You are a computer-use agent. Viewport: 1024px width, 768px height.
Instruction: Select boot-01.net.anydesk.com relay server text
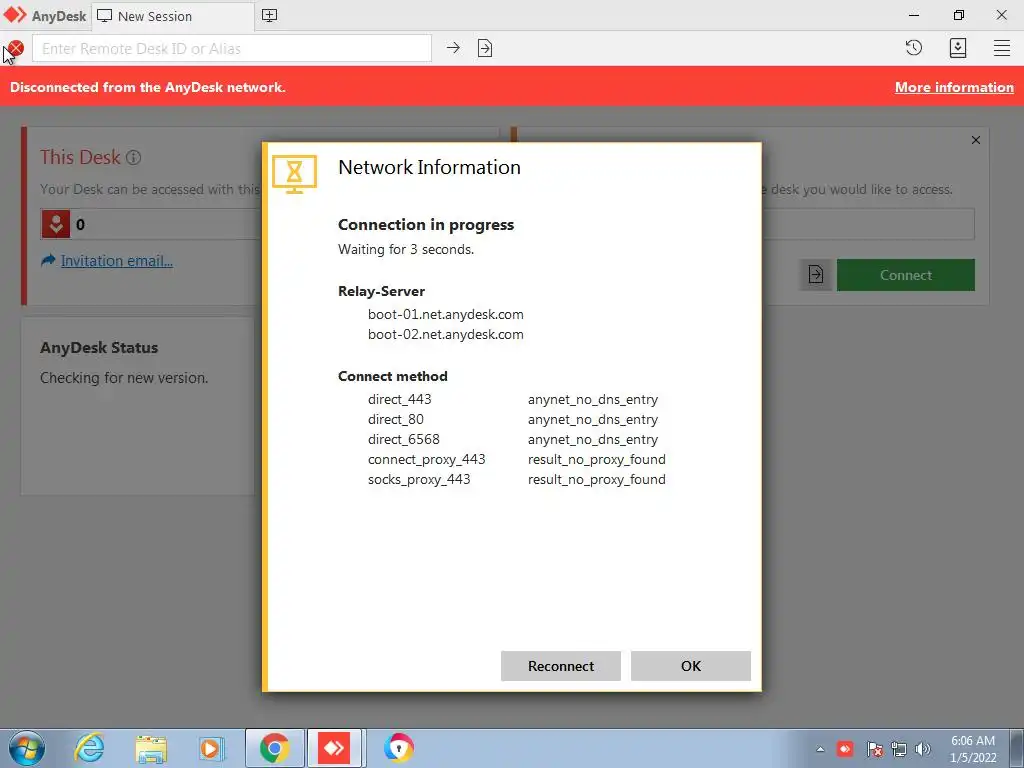(x=445, y=314)
